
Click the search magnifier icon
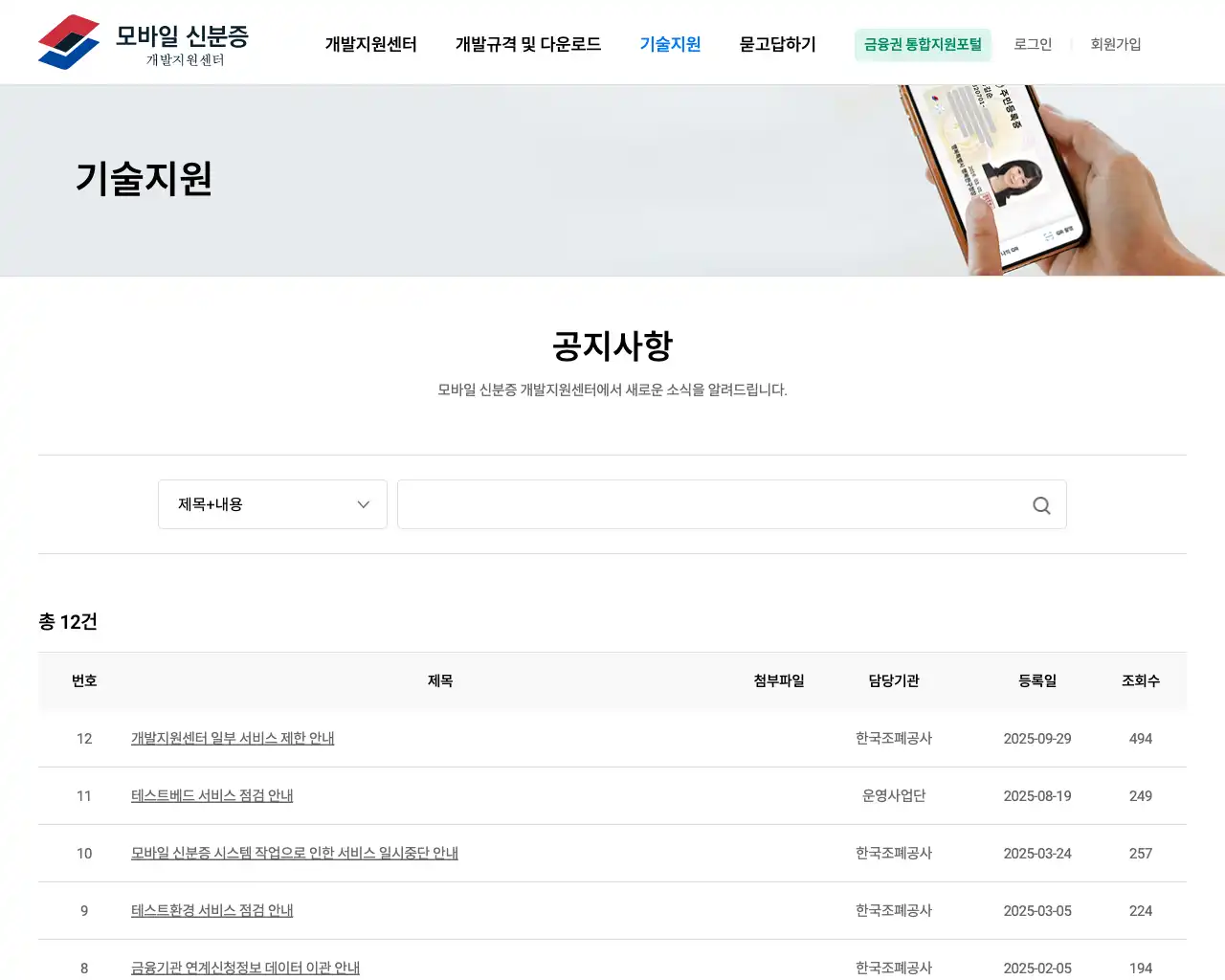[x=1040, y=504]
